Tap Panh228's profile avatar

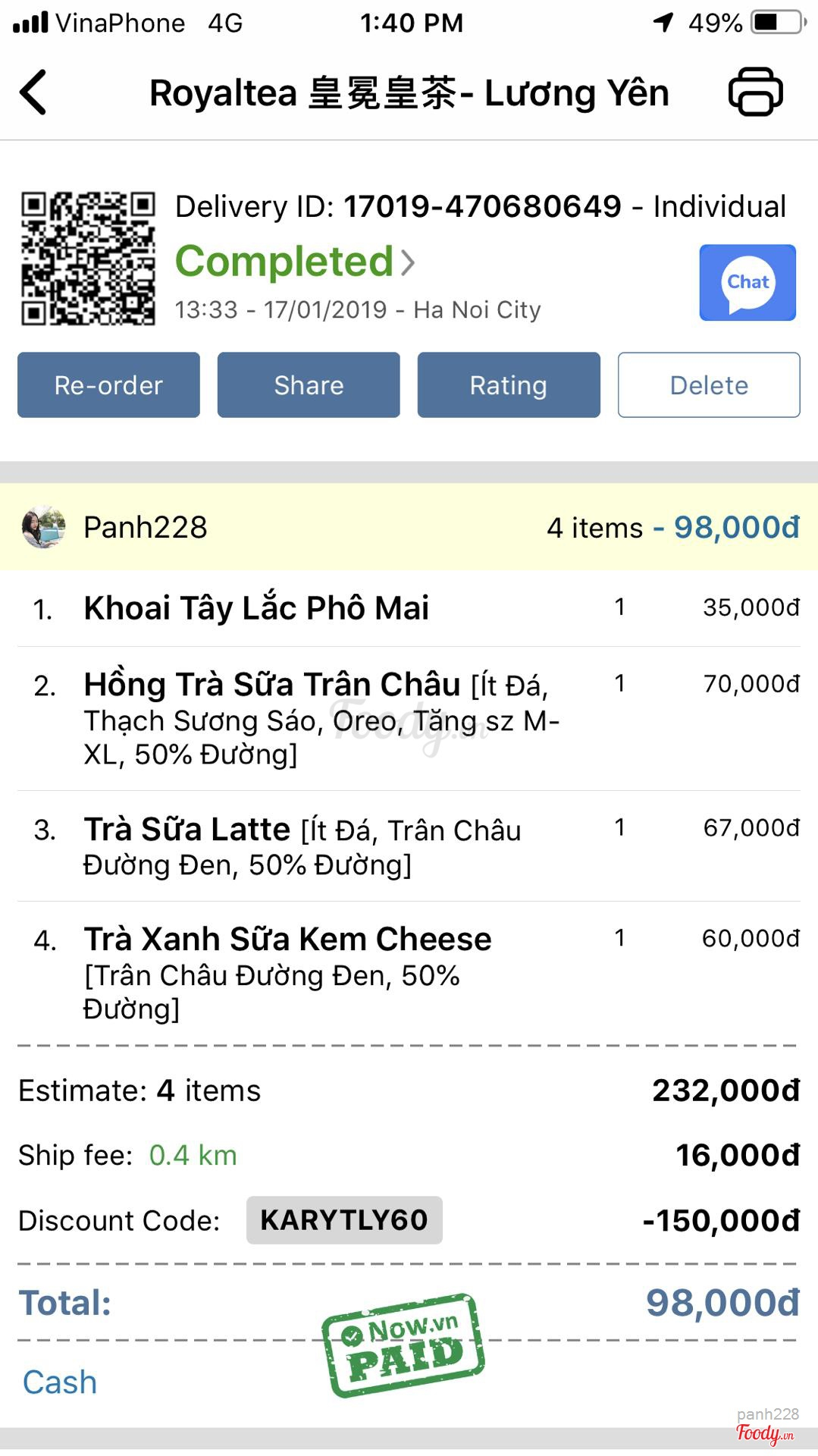coord(43,527)
